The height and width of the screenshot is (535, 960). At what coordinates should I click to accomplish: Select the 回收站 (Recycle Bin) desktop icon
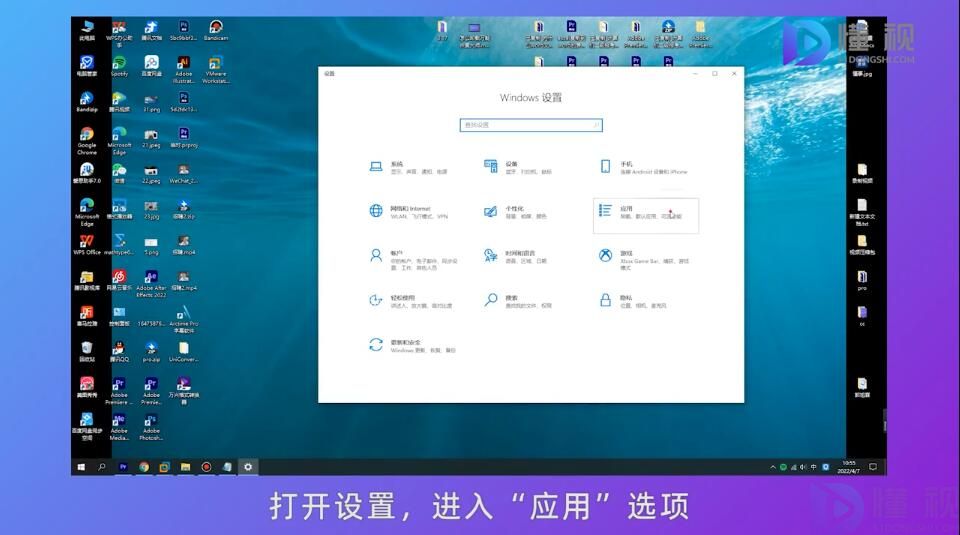87,353
